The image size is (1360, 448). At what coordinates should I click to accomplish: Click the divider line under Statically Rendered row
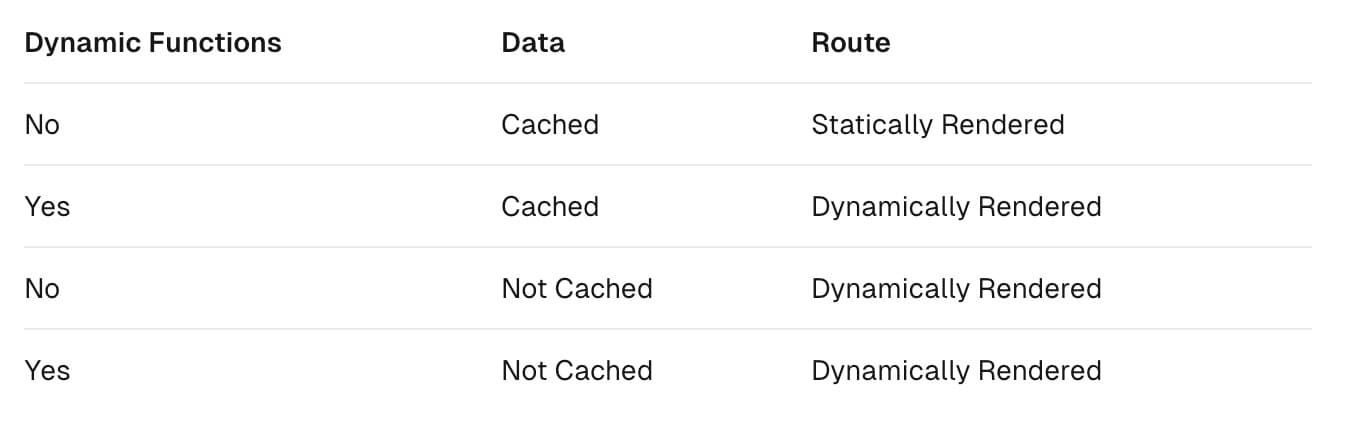pyautogui.click(x=667, y=165)
